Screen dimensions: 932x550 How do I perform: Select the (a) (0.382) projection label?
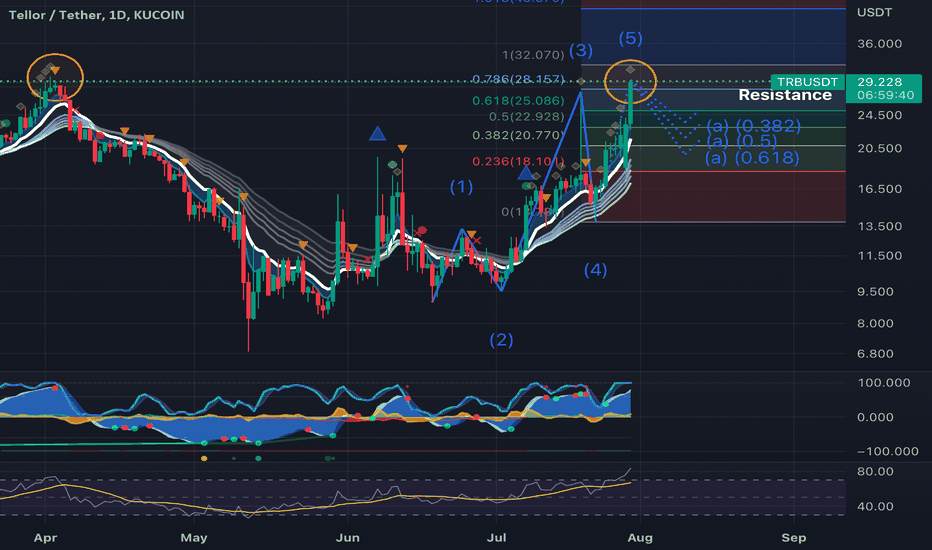pyautogui.click(x=754, y=126)
